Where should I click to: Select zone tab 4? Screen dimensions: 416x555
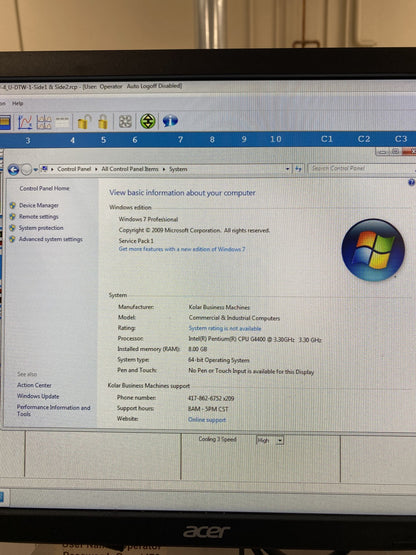point(73,140)
